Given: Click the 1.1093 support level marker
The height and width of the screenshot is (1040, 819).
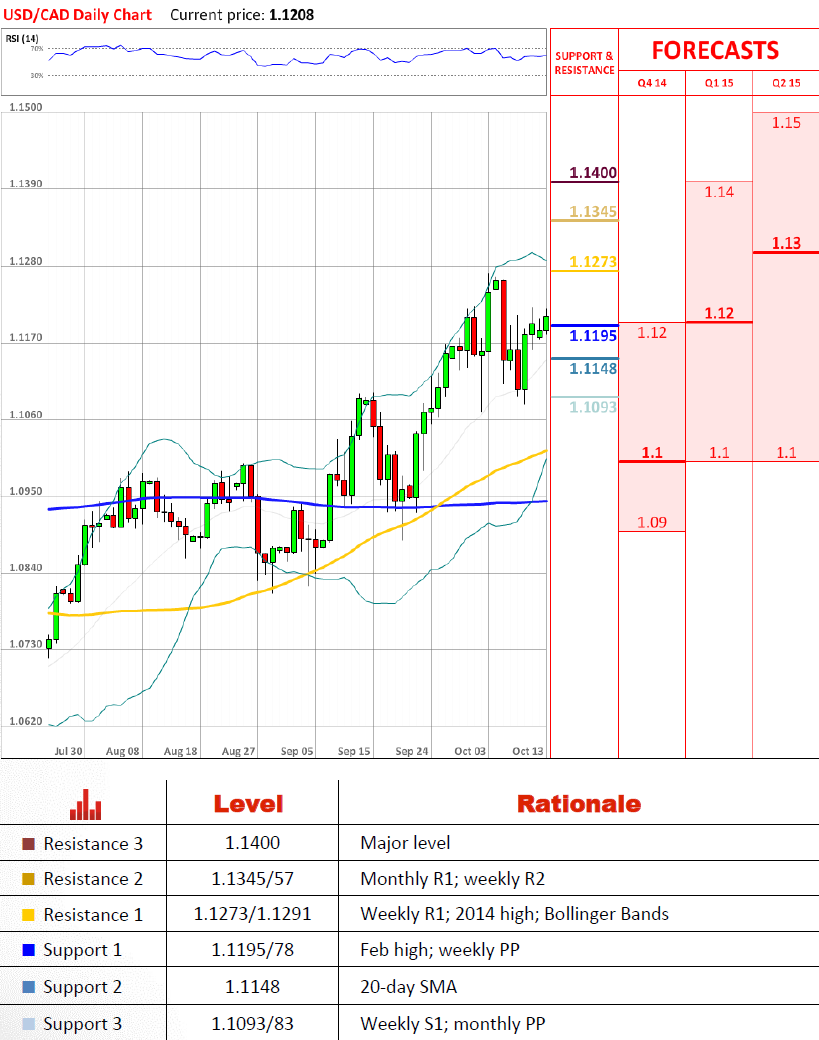Looking at the screenshot, I should tap(593, 407).
